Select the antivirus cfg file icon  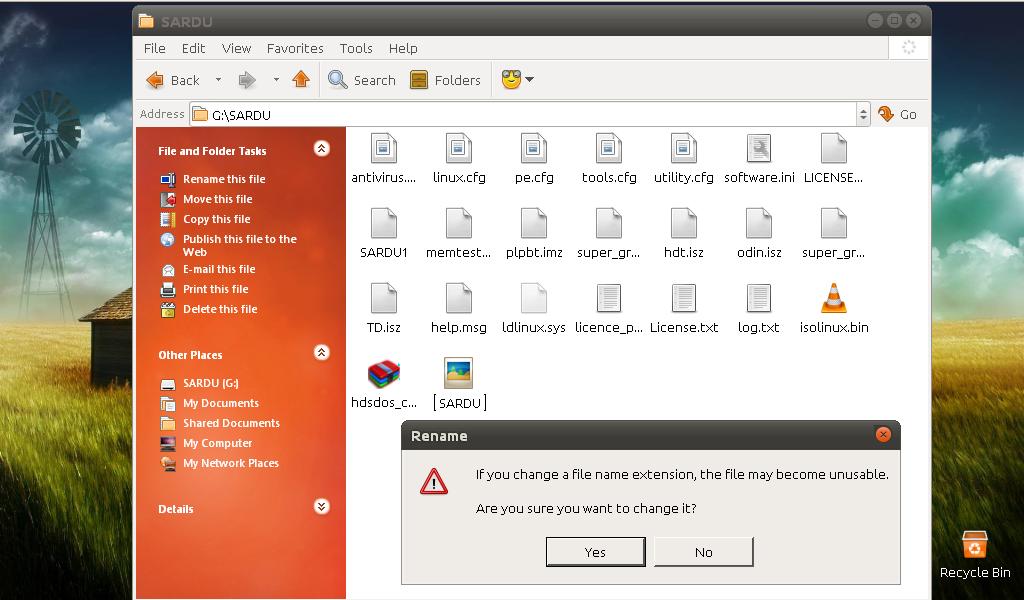coord(383,159)
